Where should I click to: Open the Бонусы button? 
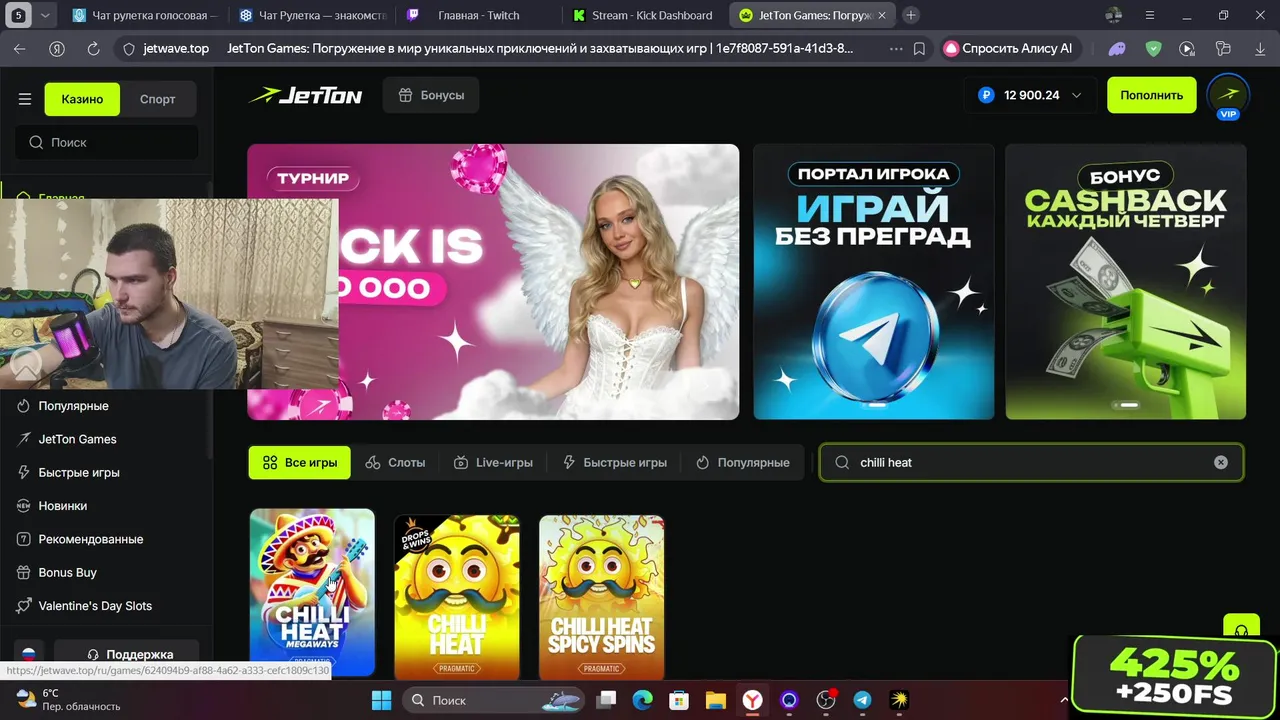click(x=431, y=95)
